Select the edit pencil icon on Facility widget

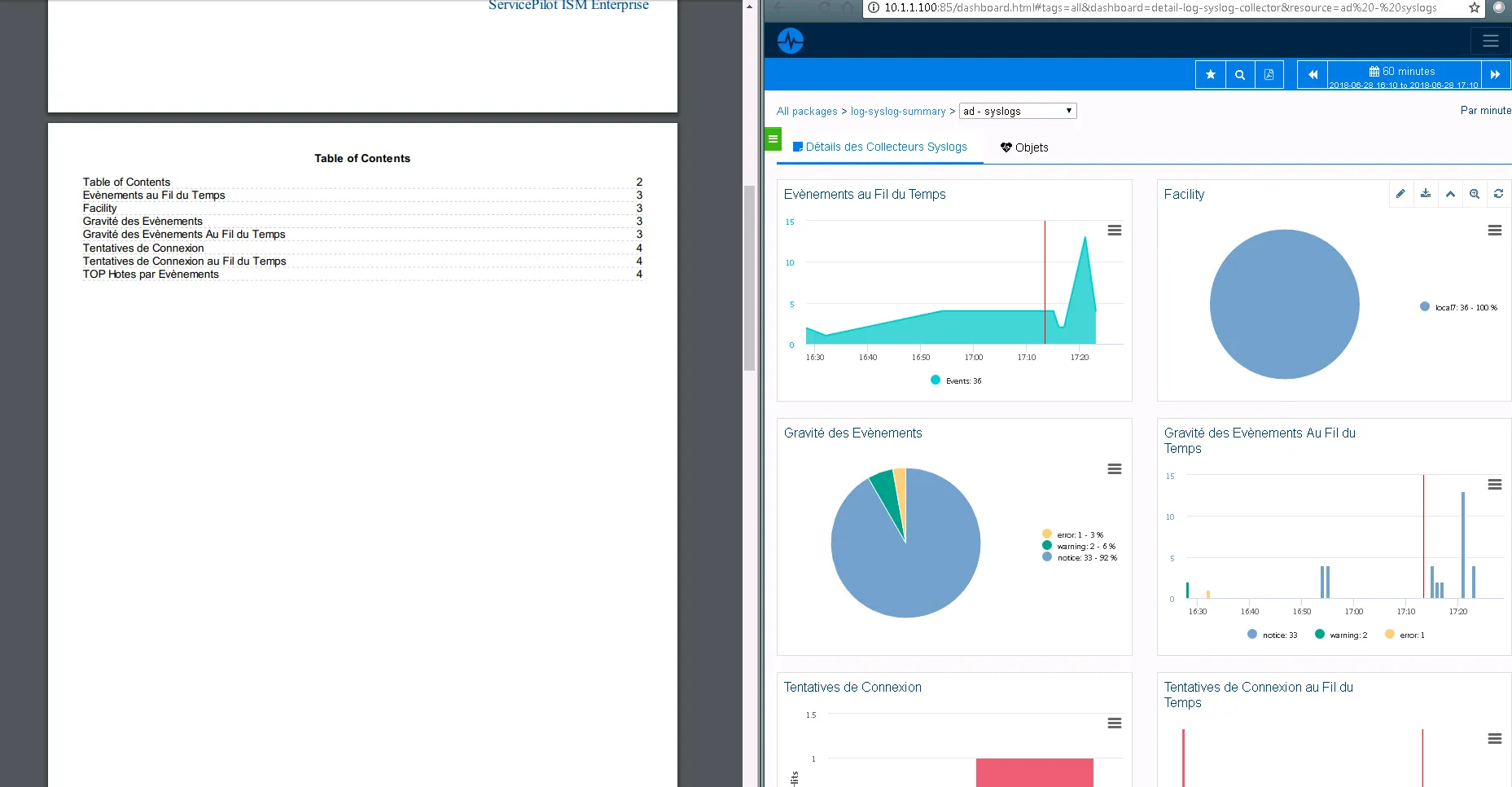pos(1400,194)
